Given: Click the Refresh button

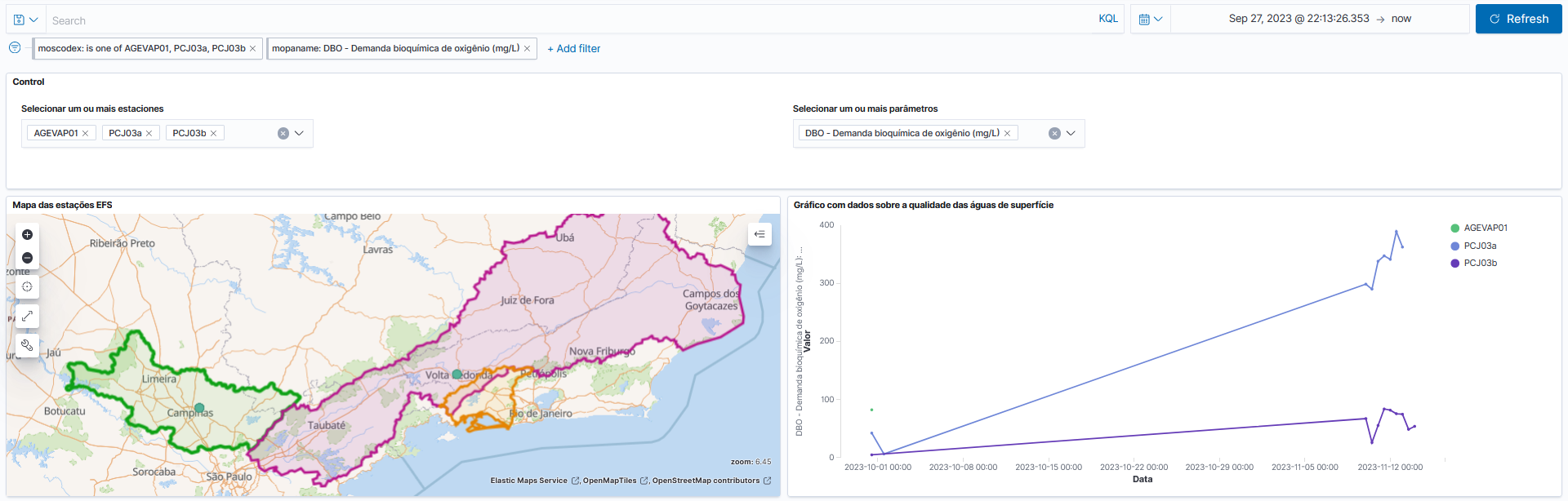Looking at the screenshot, I should click(1518, 19).
